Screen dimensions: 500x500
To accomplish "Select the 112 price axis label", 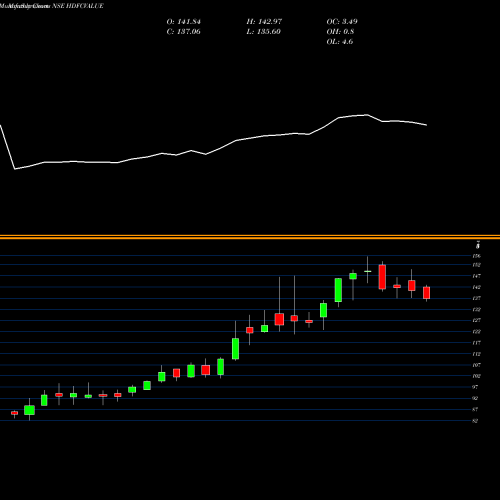I will (x=477, y=354).
